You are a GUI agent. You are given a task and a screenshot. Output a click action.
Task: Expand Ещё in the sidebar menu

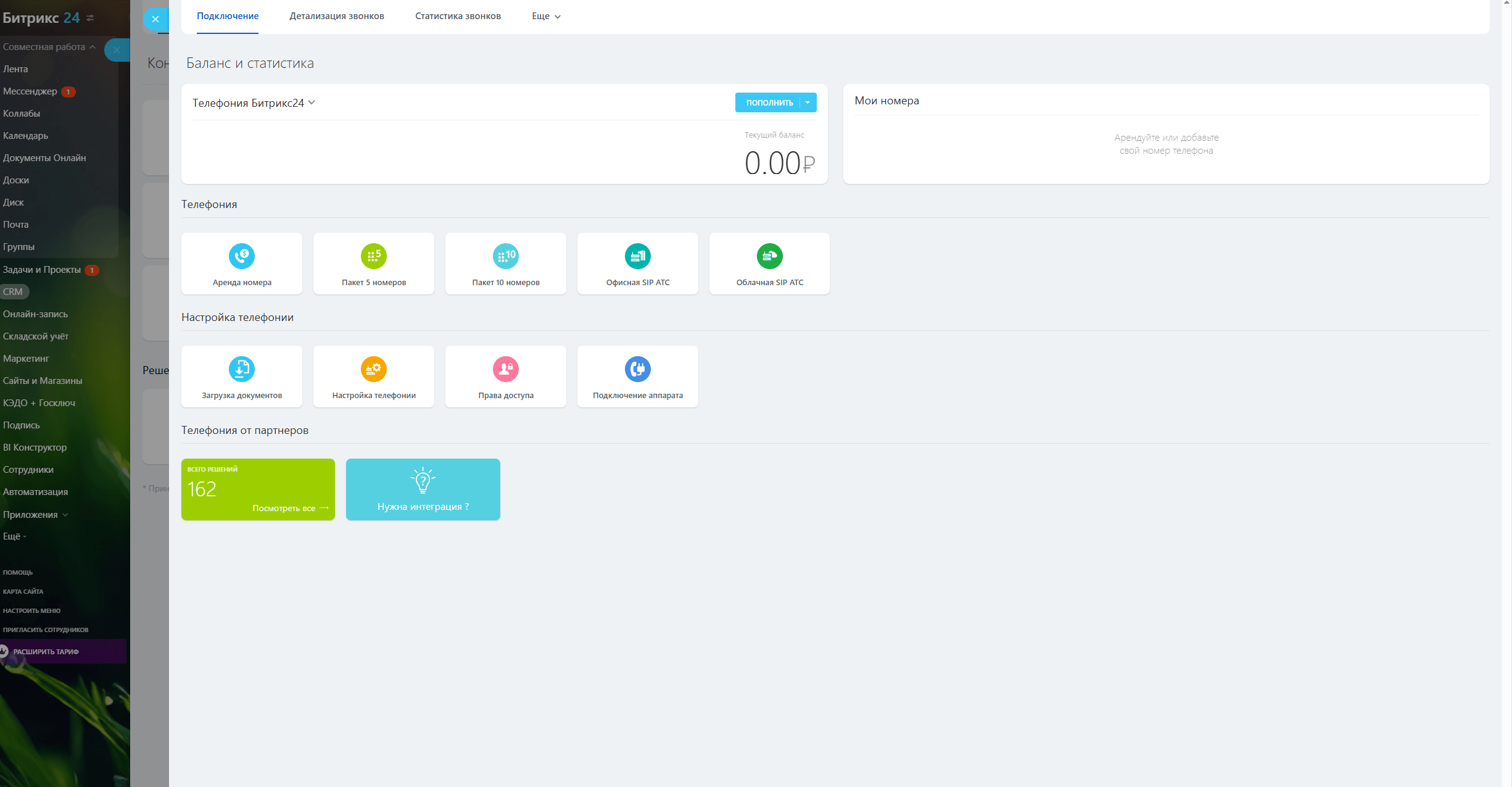(x=14, y=536)
